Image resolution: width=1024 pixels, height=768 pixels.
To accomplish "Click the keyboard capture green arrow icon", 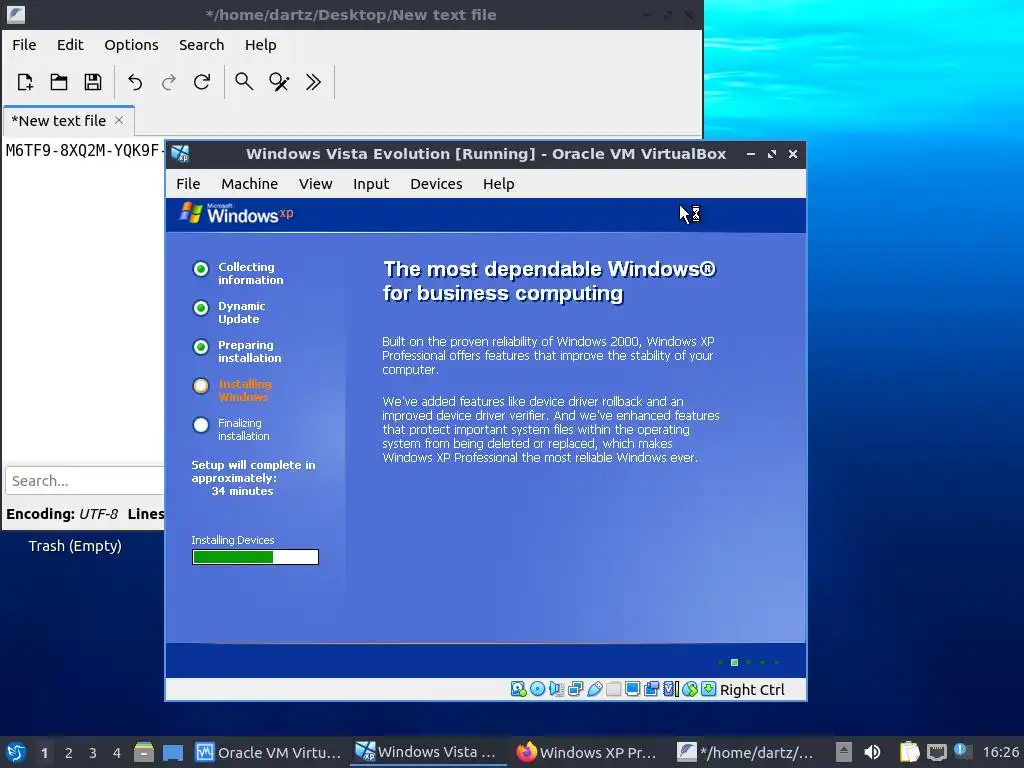I will 709,689.
